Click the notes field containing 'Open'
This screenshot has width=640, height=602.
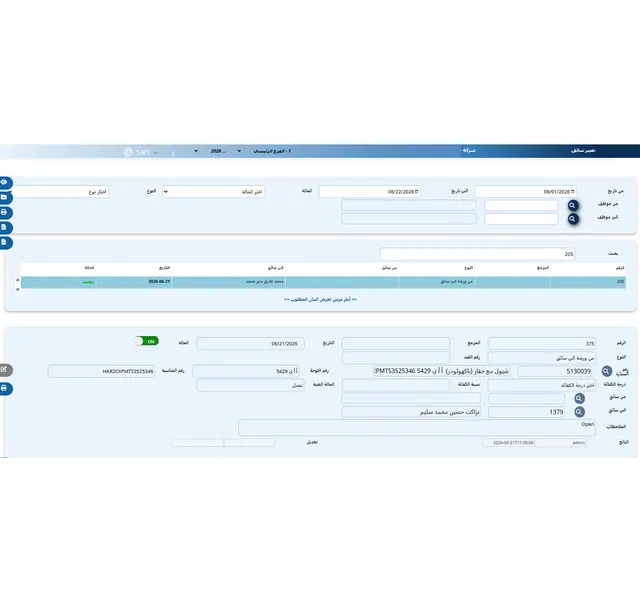click(417, 427)
